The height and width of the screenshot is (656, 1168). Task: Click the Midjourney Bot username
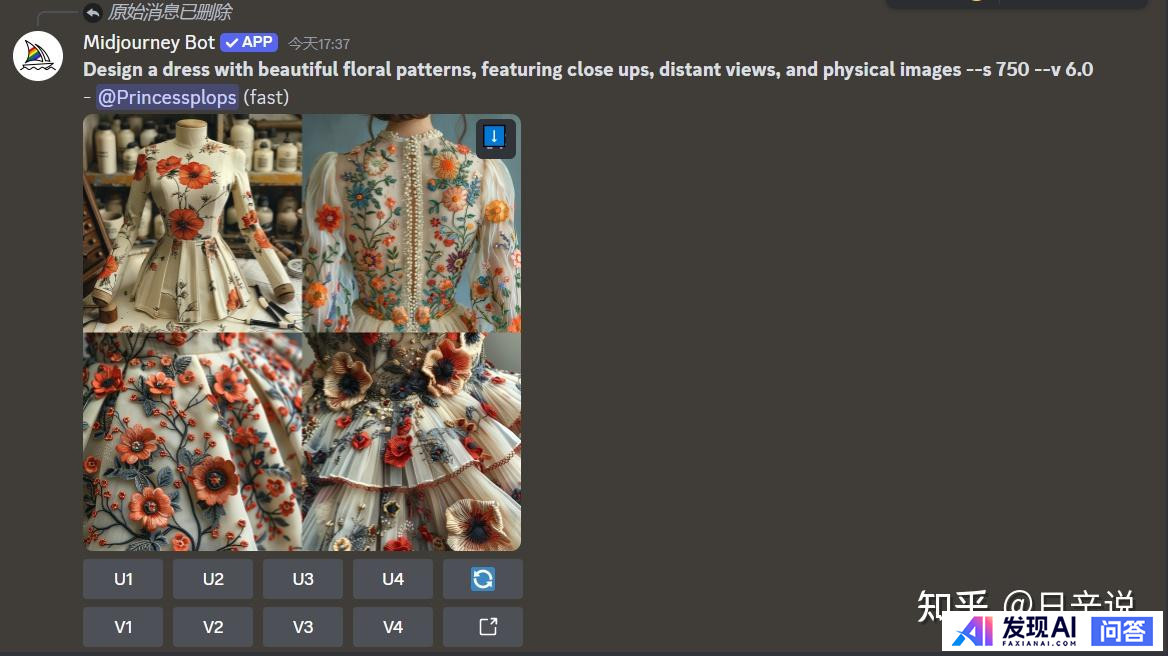point(149,42)
